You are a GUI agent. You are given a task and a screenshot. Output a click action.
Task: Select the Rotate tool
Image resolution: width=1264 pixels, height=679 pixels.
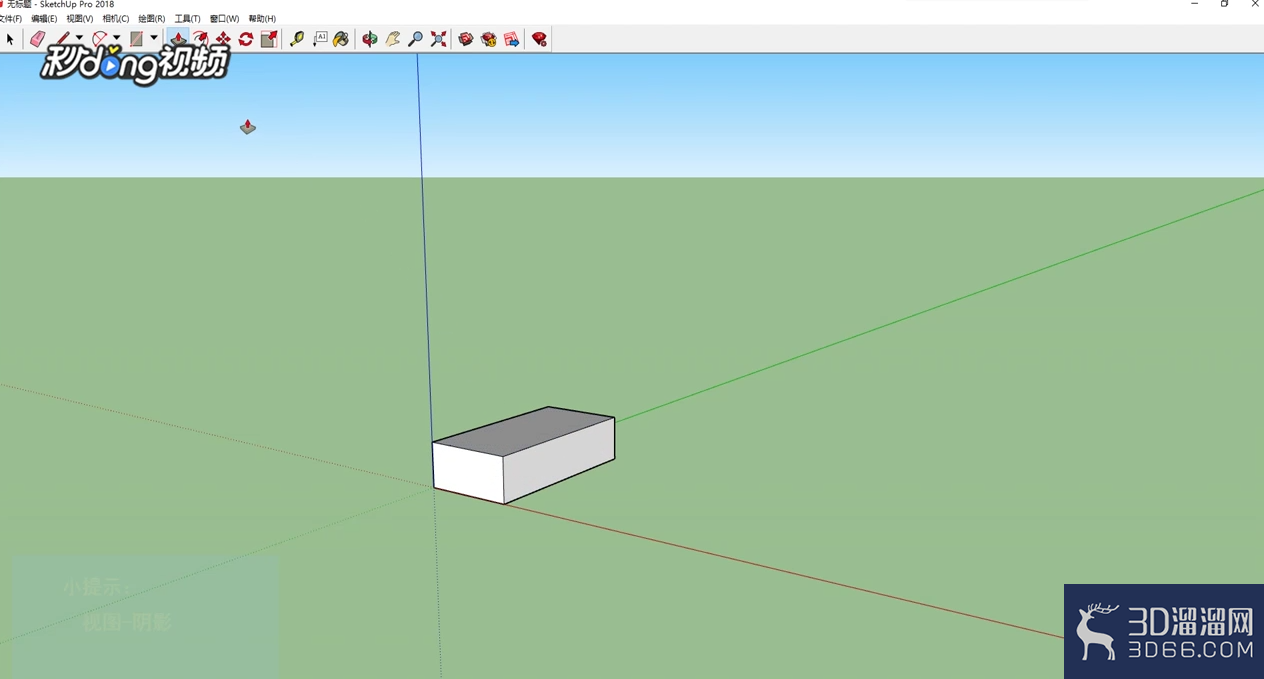tap(246, 39)
